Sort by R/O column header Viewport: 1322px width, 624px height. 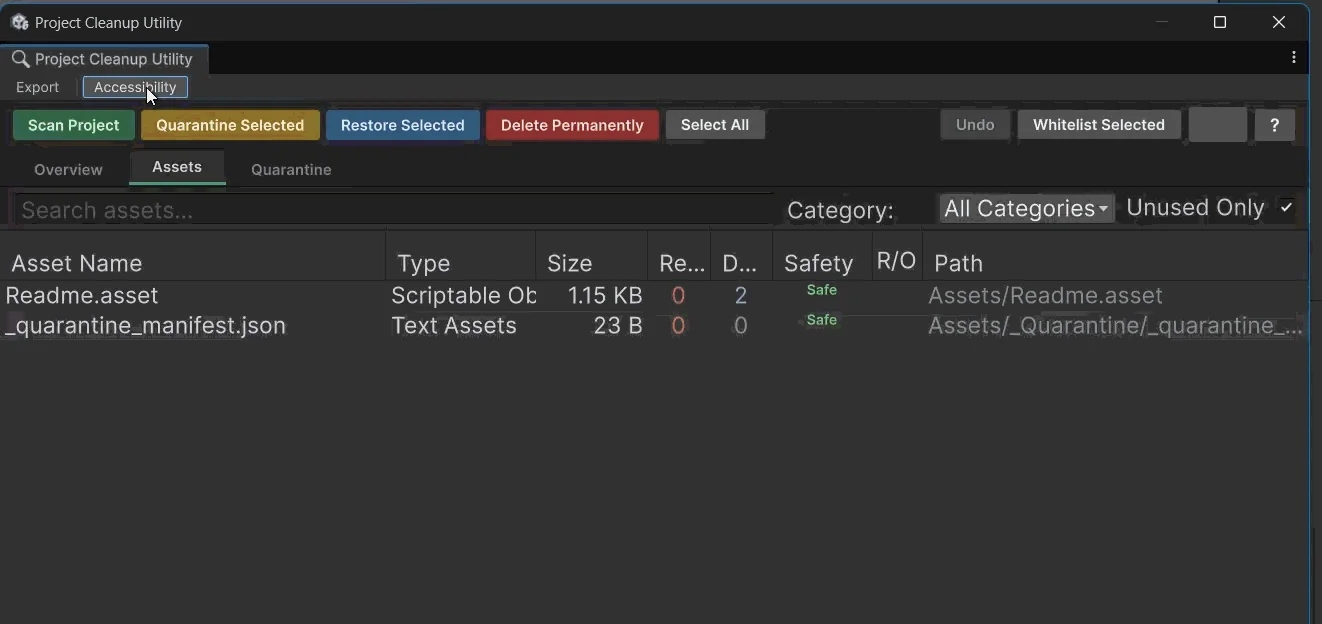[x=897, y=261]
